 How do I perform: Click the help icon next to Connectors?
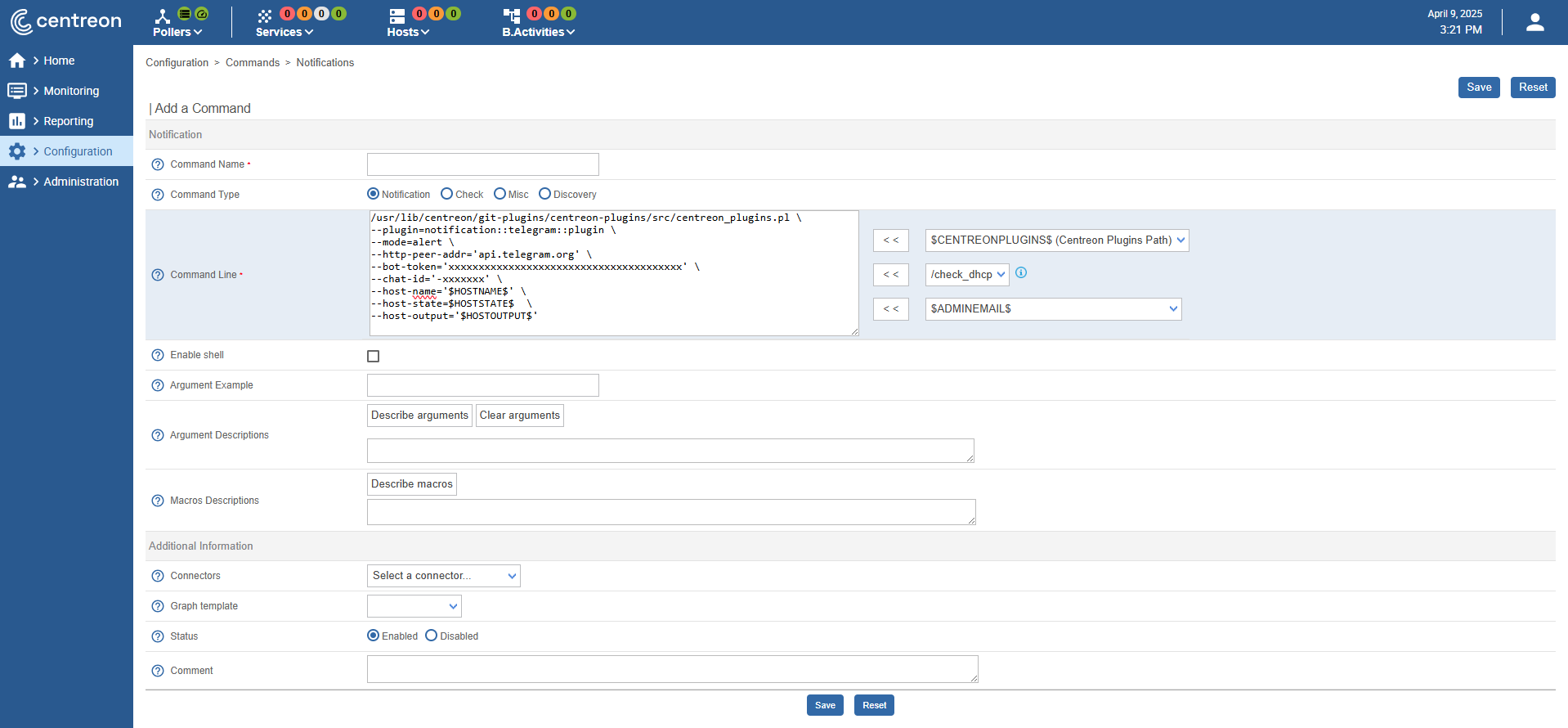pos(158,576)
